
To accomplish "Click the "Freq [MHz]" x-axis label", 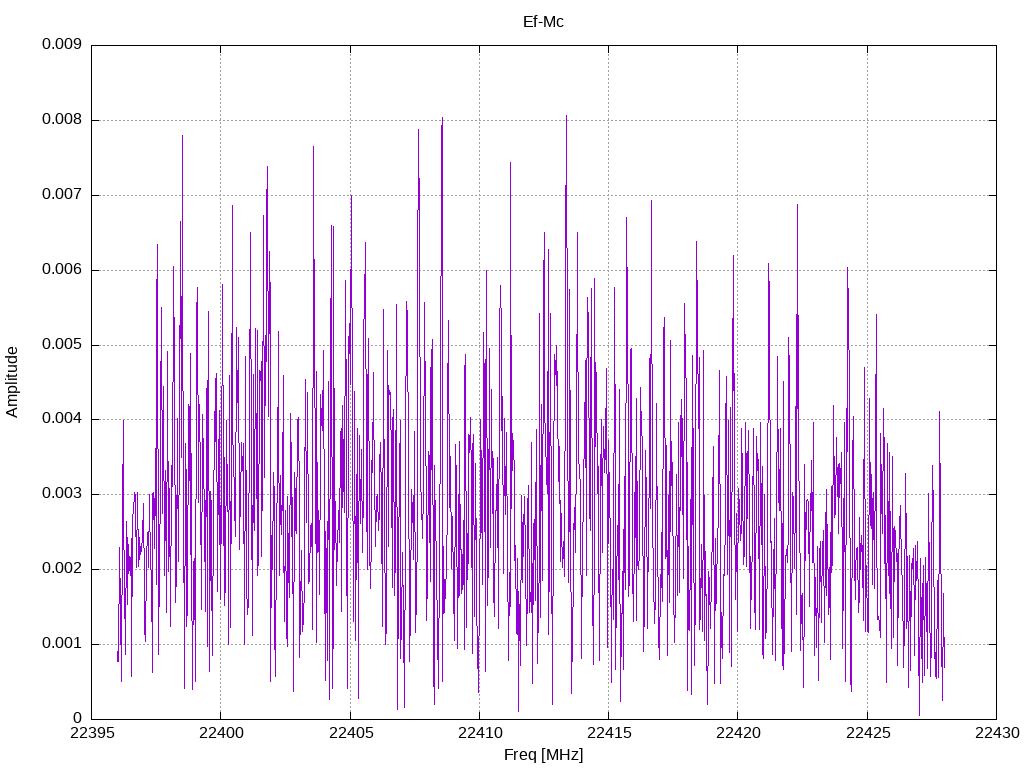I will tap(543, 755).
